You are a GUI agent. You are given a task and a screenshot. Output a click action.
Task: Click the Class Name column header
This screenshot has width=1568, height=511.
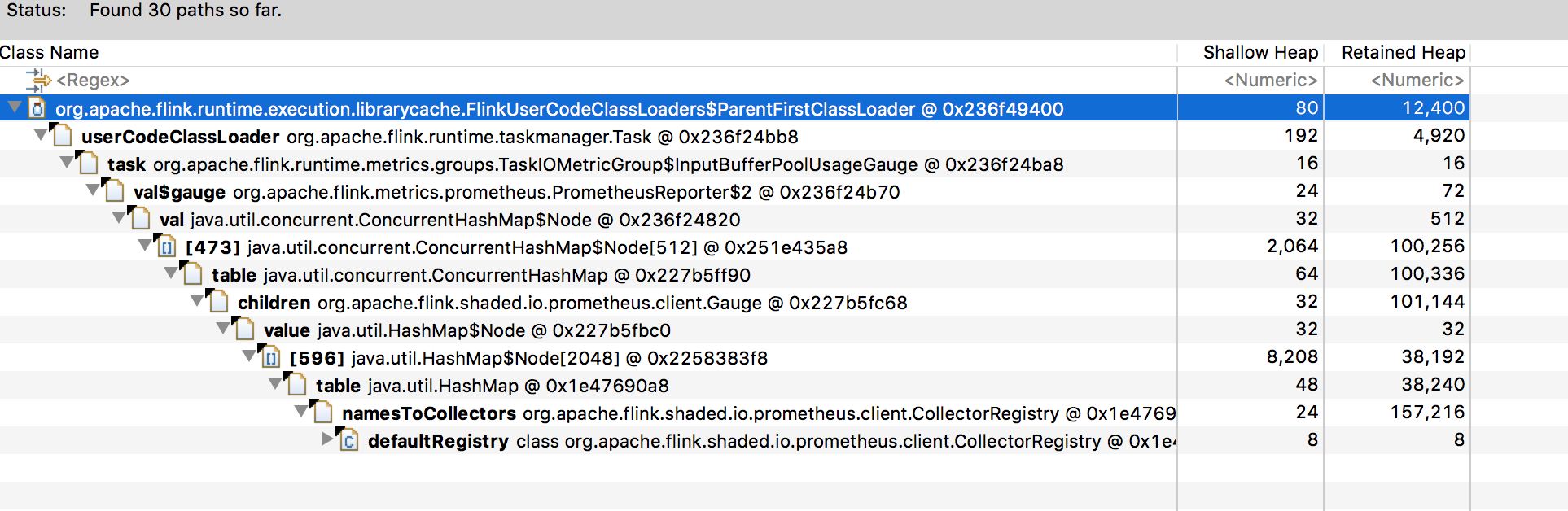(x=50, y=53)
